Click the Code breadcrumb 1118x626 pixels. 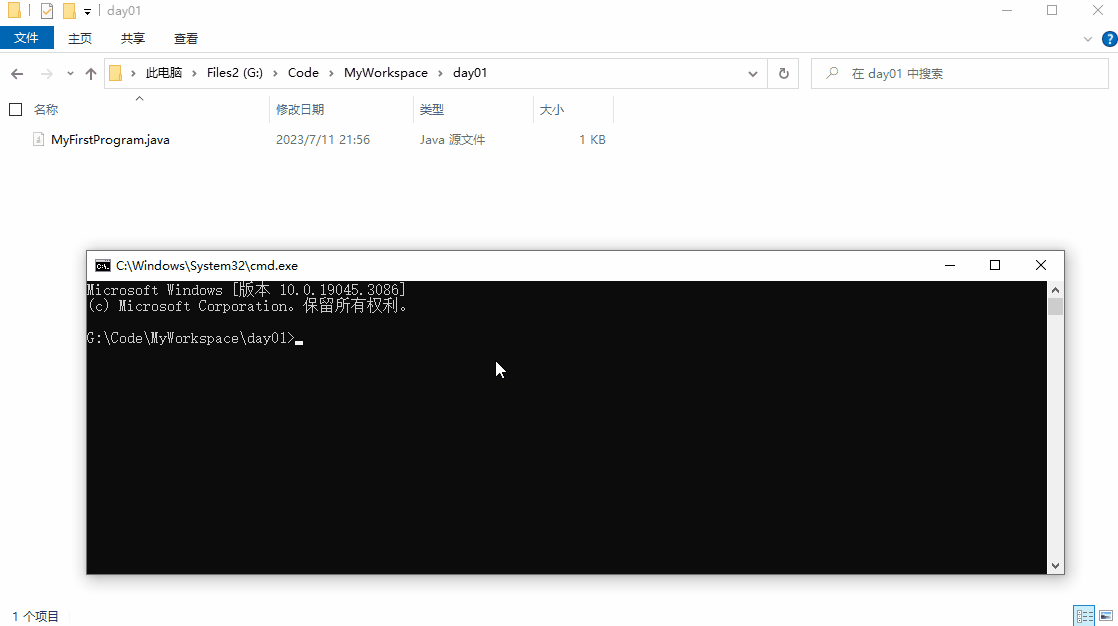(x=303, y=73)
